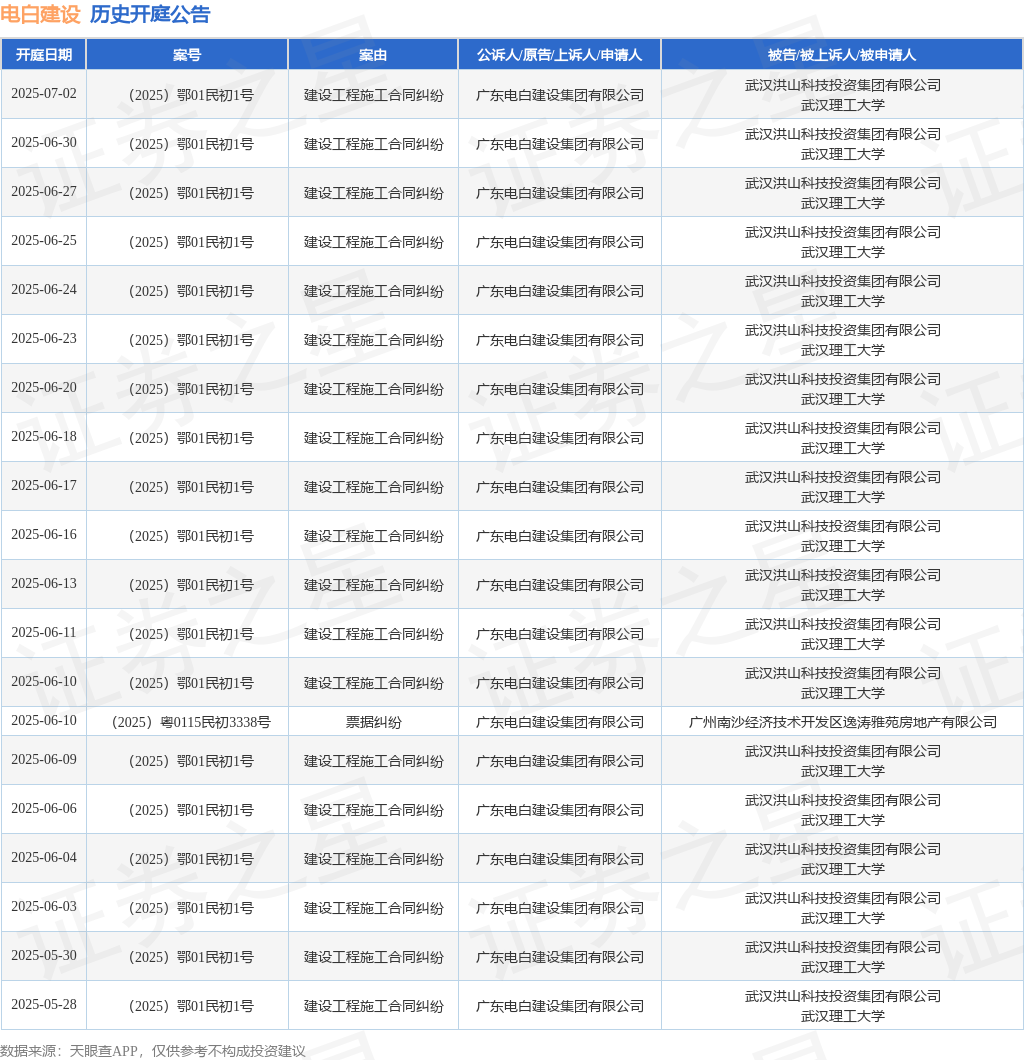Click plaintiff in the 票据纠纷 row

pos(560,722)
